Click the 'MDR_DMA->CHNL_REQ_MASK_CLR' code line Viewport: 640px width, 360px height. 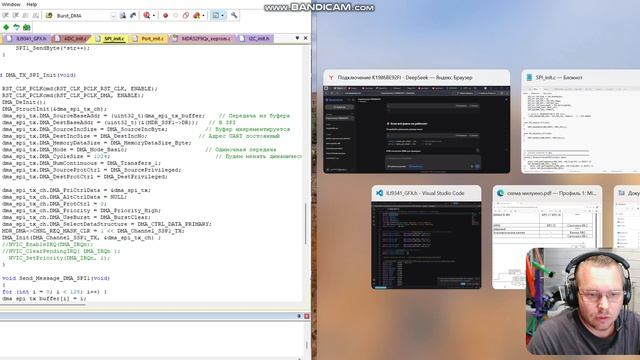pyautogui.click(x=93, y=231)
